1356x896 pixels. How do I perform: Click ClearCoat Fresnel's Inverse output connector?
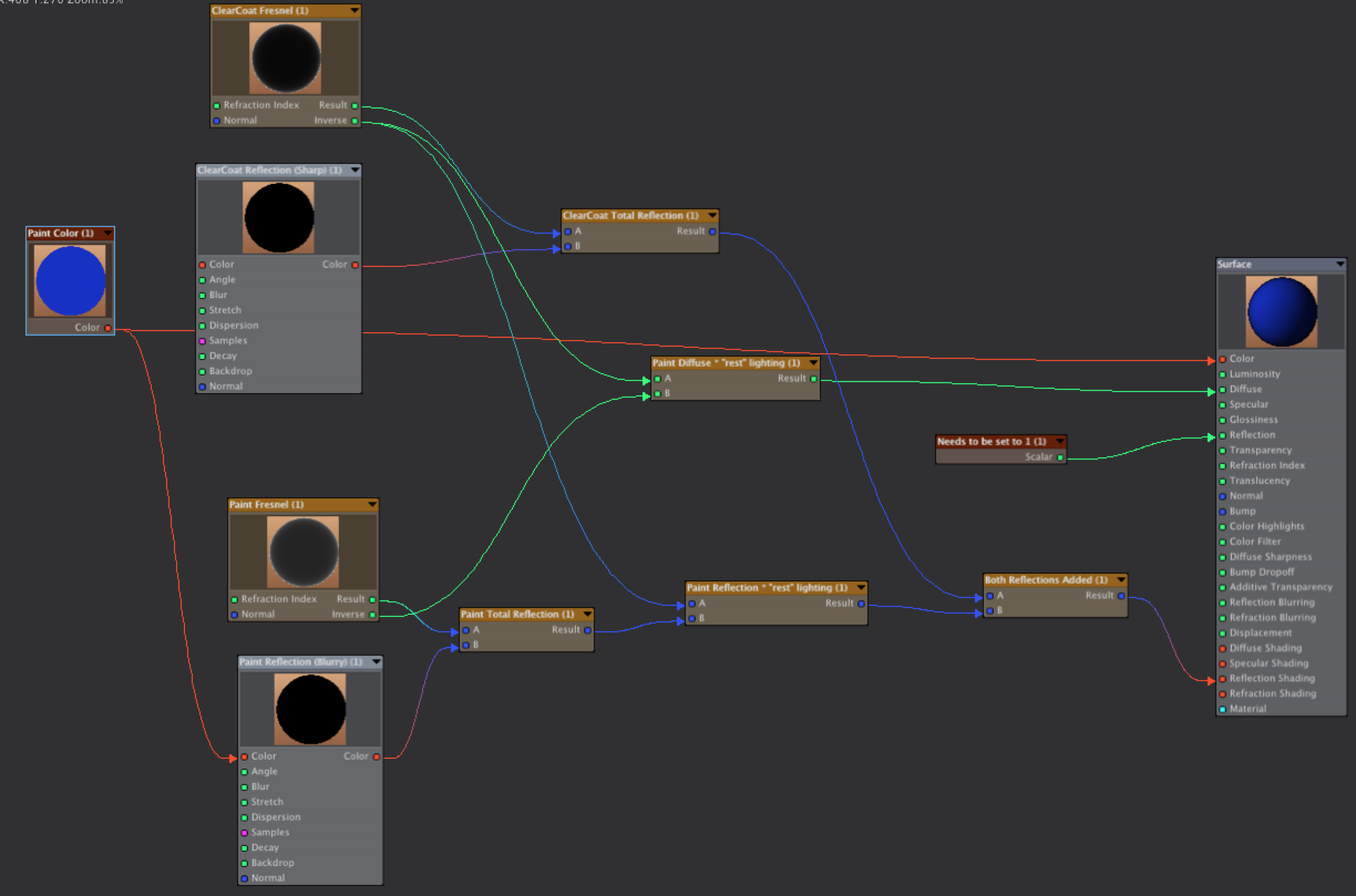tap(355, 121)
